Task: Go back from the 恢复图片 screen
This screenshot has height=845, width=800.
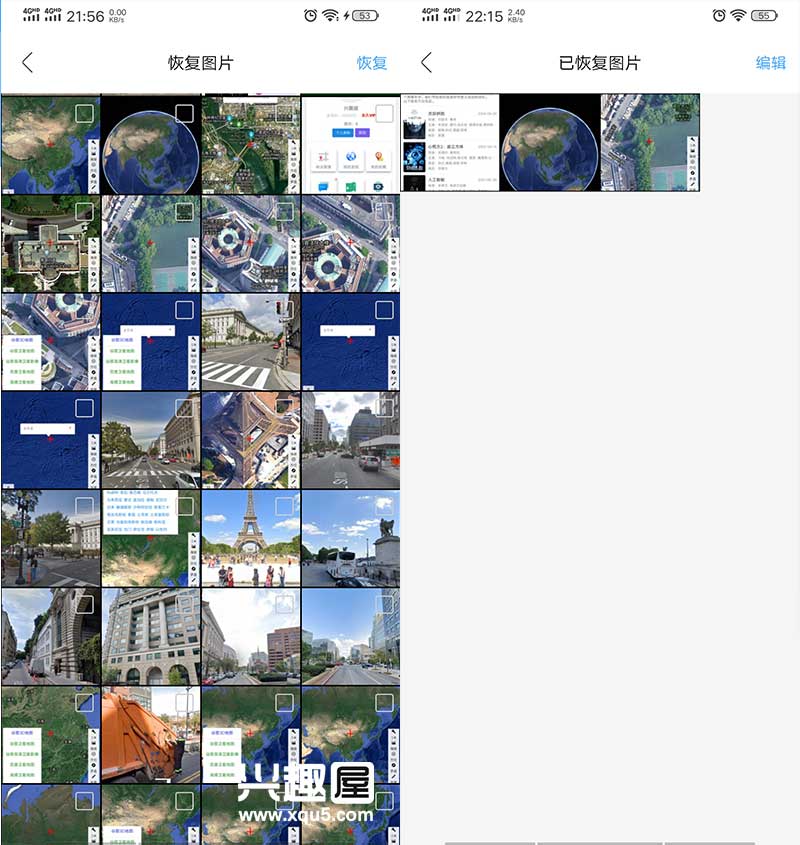Action: 27,63
